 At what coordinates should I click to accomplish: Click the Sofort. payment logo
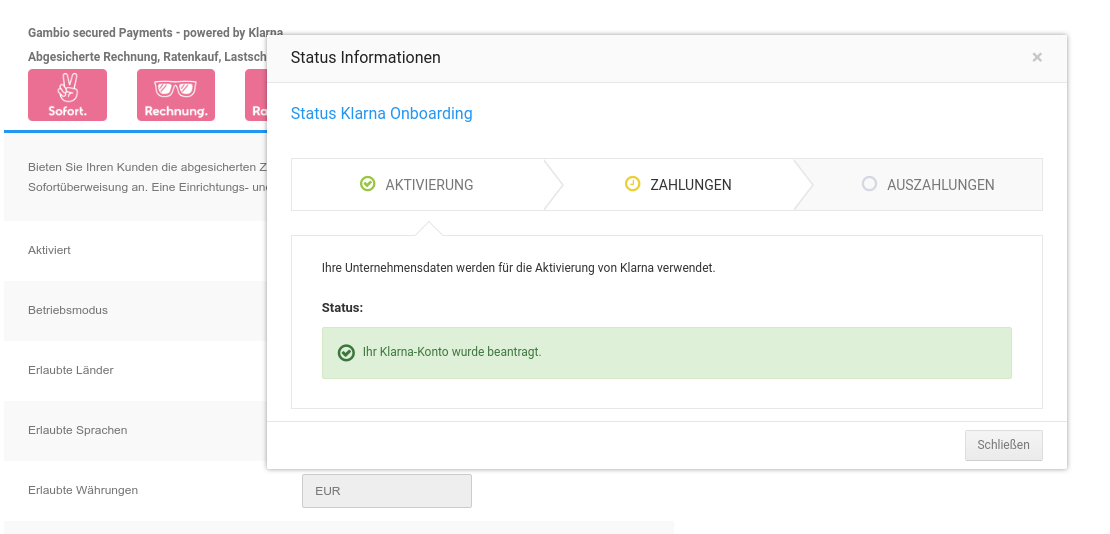tap(67, 95)
